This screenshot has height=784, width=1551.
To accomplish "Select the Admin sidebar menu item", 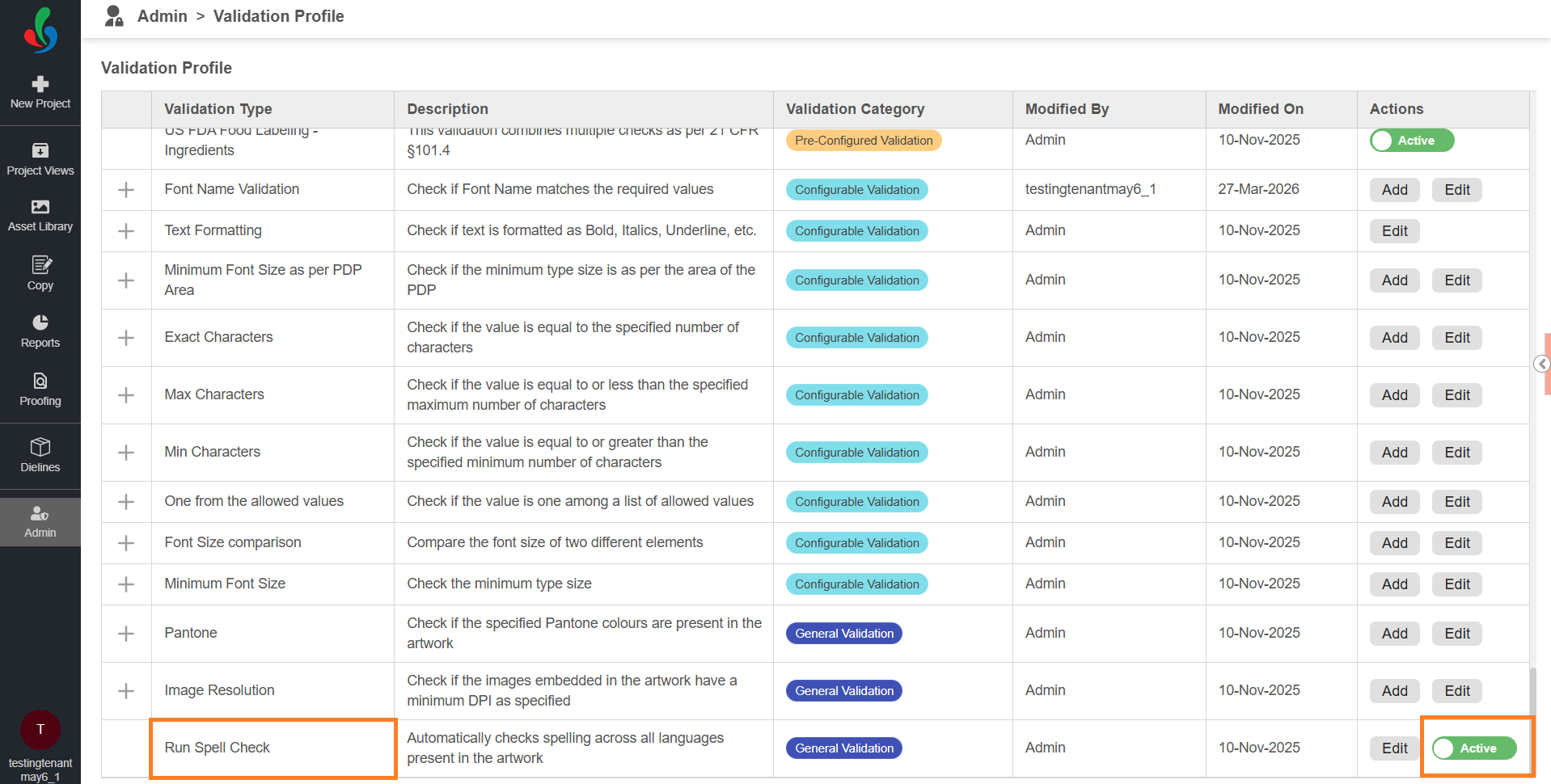I will pyautogui.click(x=40, y=521).
